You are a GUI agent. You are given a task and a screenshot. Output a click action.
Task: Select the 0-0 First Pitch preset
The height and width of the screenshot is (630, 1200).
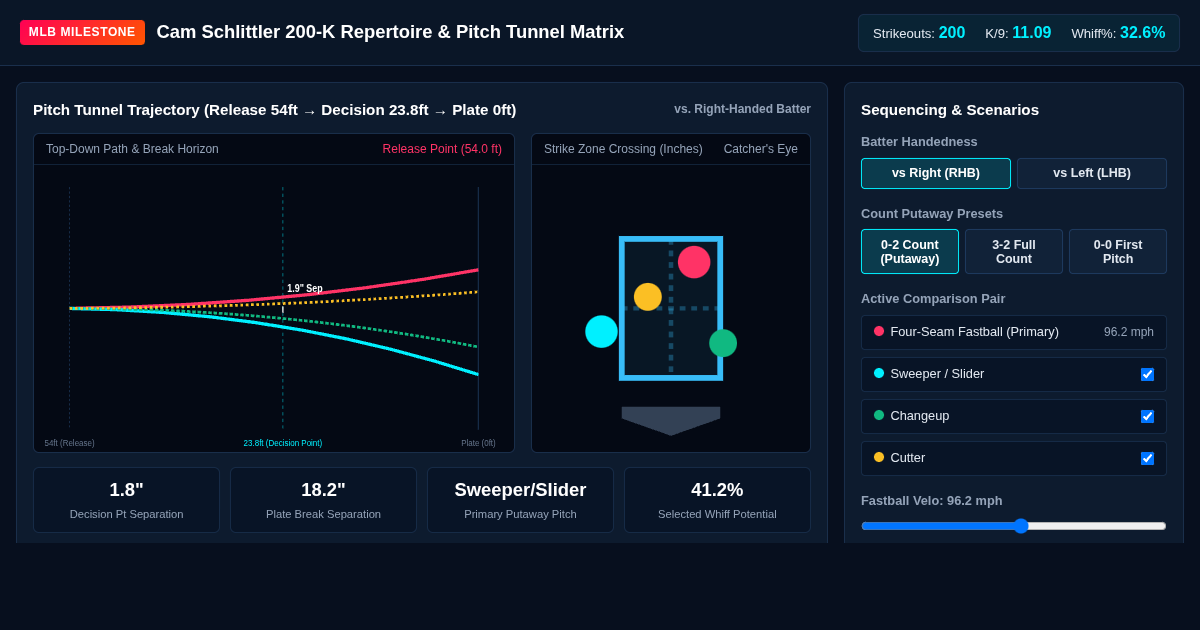tap(1118, 252)
